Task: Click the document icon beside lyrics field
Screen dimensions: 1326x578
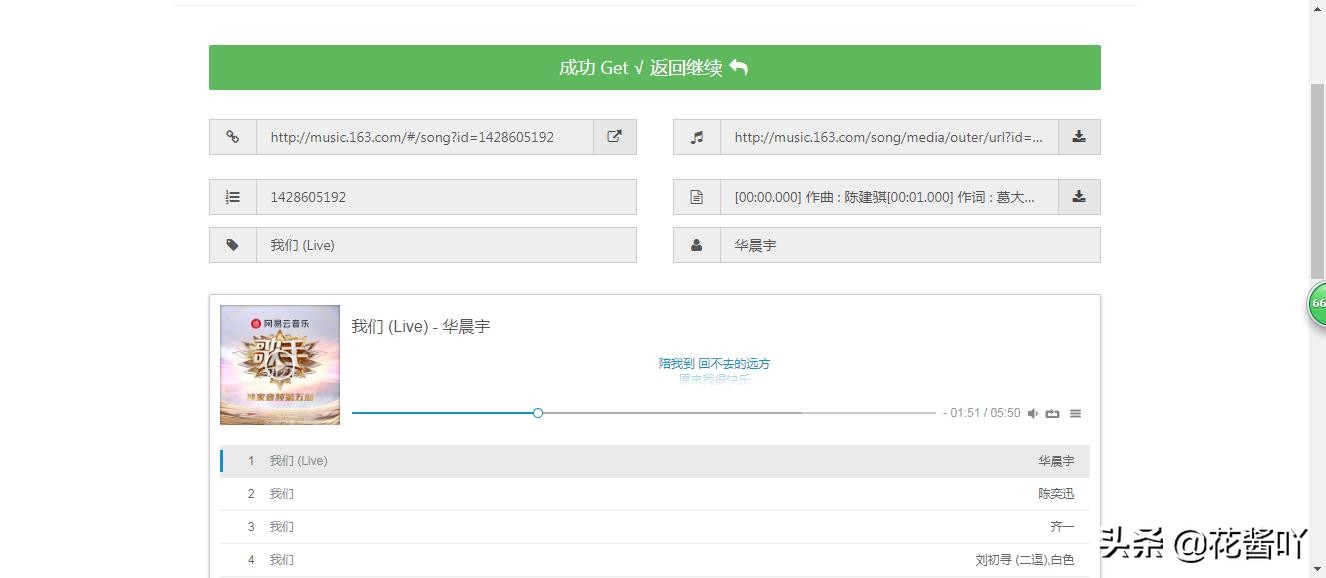Action: pos(697,197)
